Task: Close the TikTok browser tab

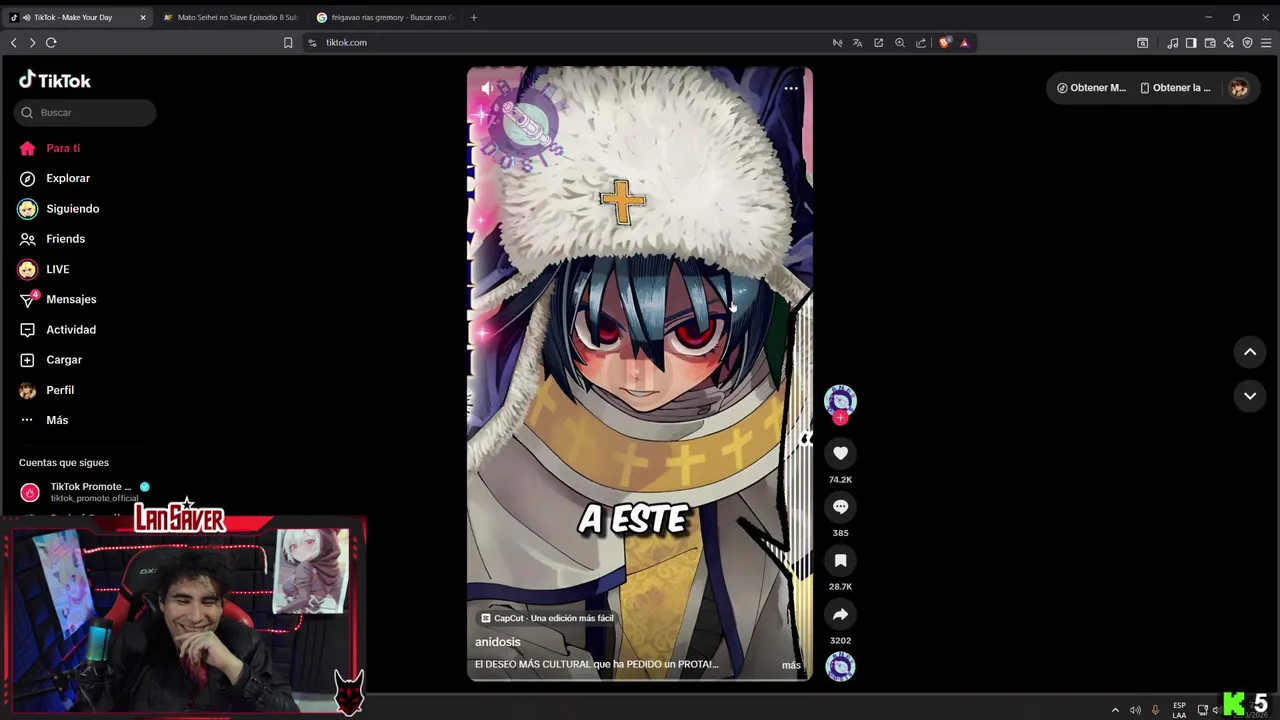Action: [x=143, y=17]
